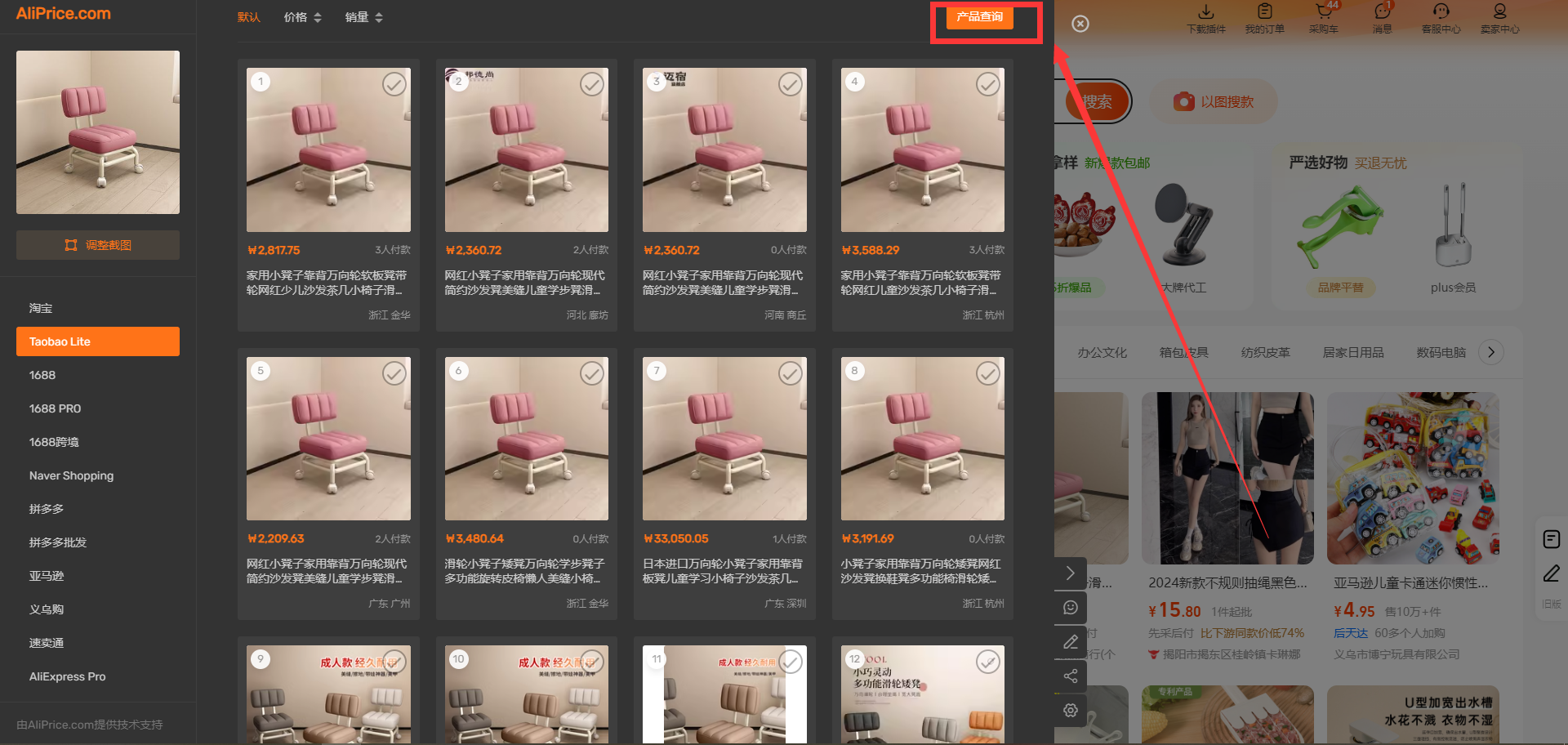Click the share icon in side toolbar
Image resolution: width=1568 pixels, height=745 pixels.
[x=1071, y=676]
